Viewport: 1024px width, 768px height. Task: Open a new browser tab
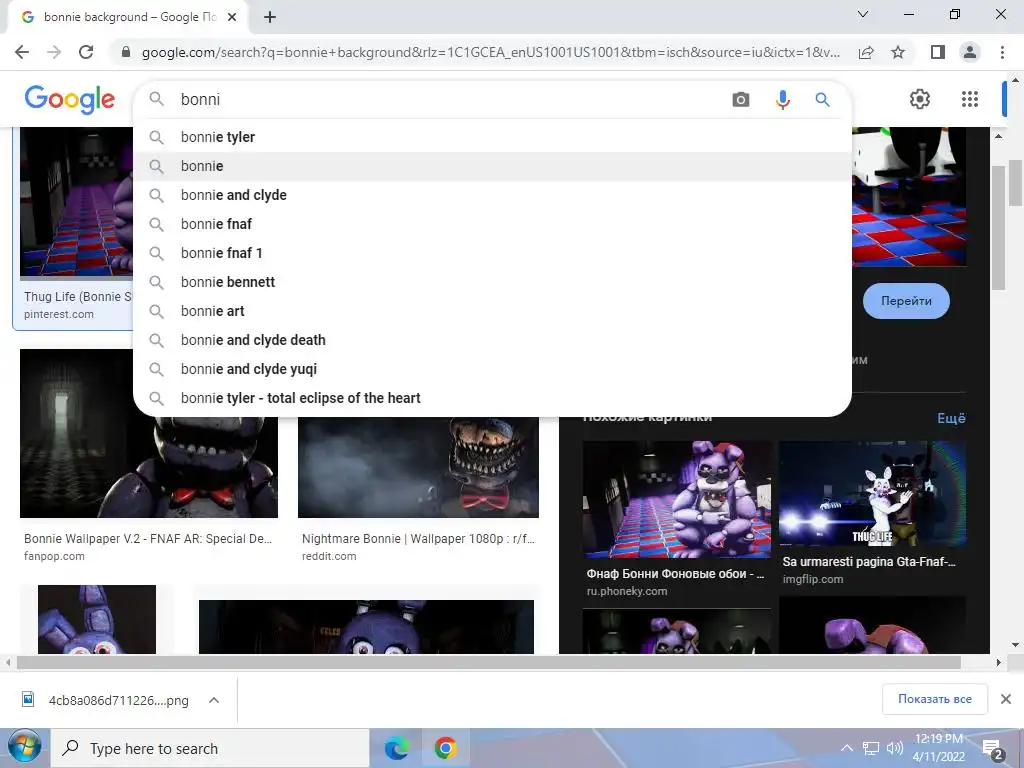pos(270,17)
